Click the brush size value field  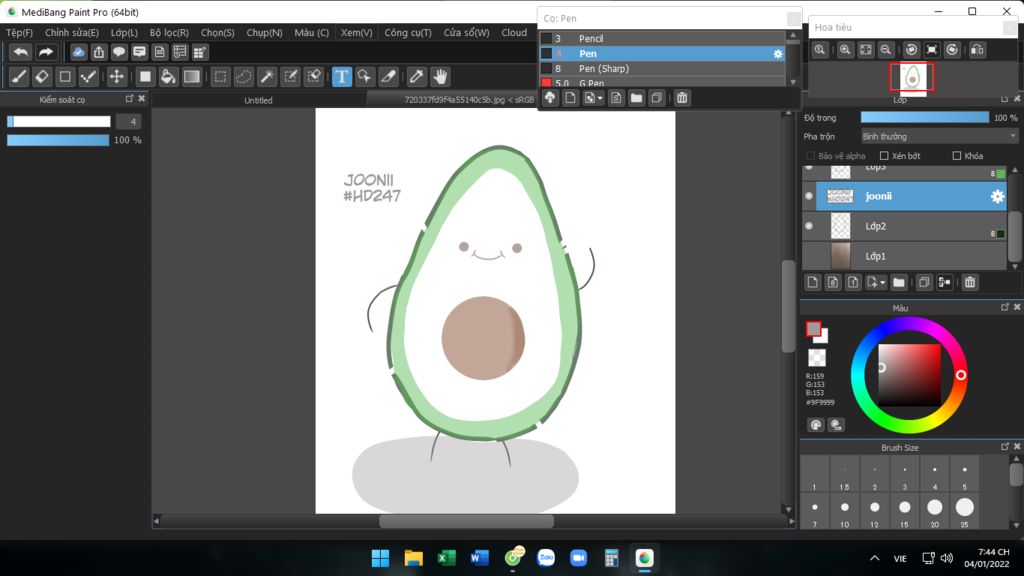coord(129,121)
